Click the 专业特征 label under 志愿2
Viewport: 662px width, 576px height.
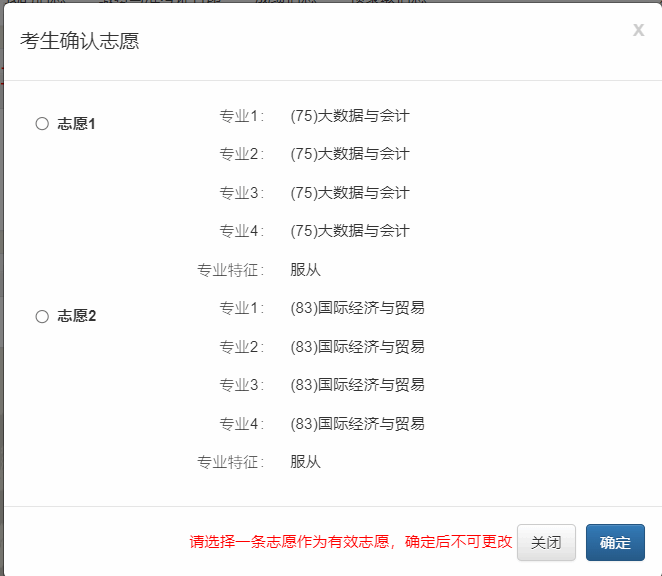(230, 462)
